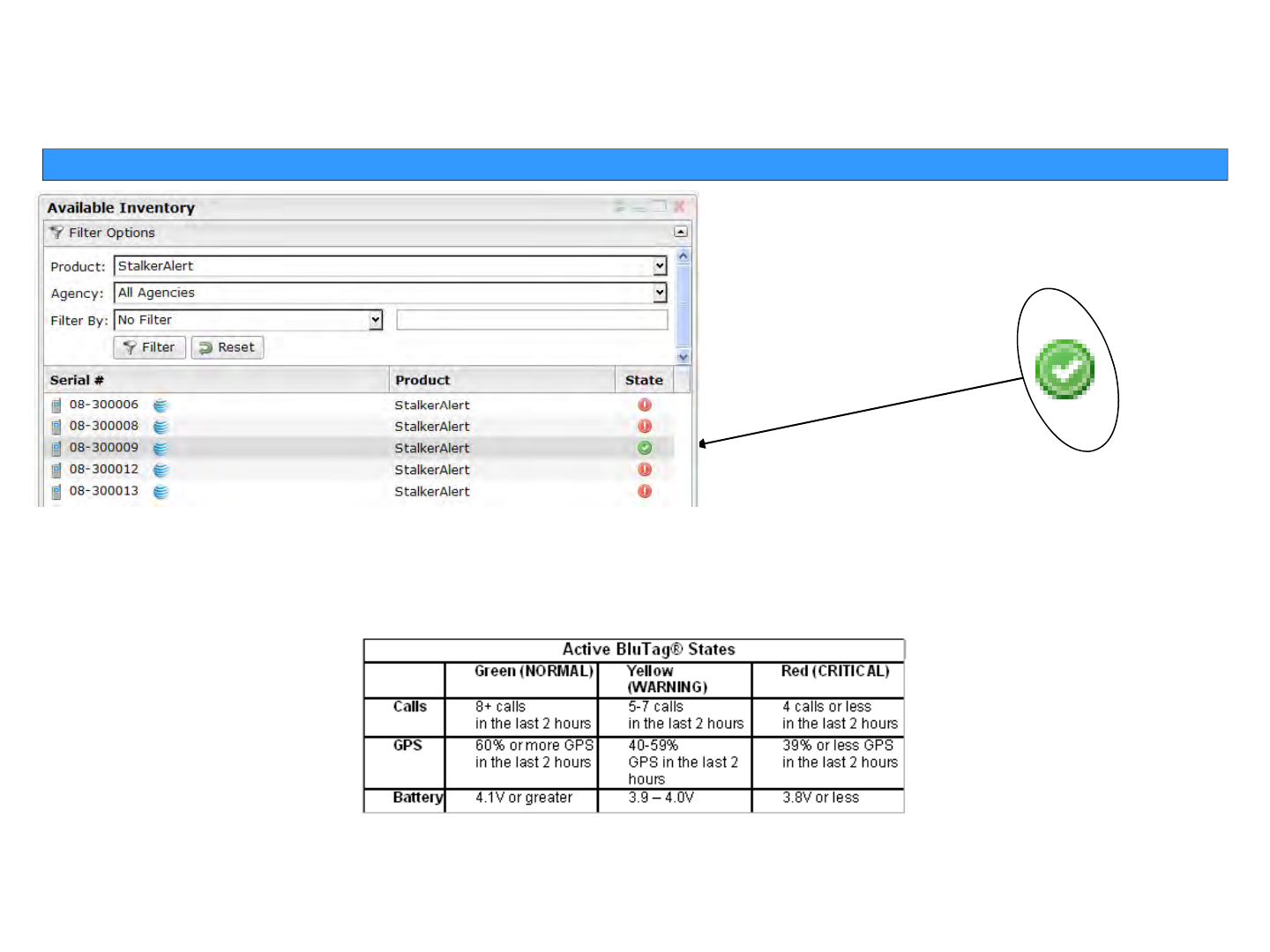Click the Red (CRITICAL) column heading
Screen dimensions: 1270x952
tap(835, 672)
